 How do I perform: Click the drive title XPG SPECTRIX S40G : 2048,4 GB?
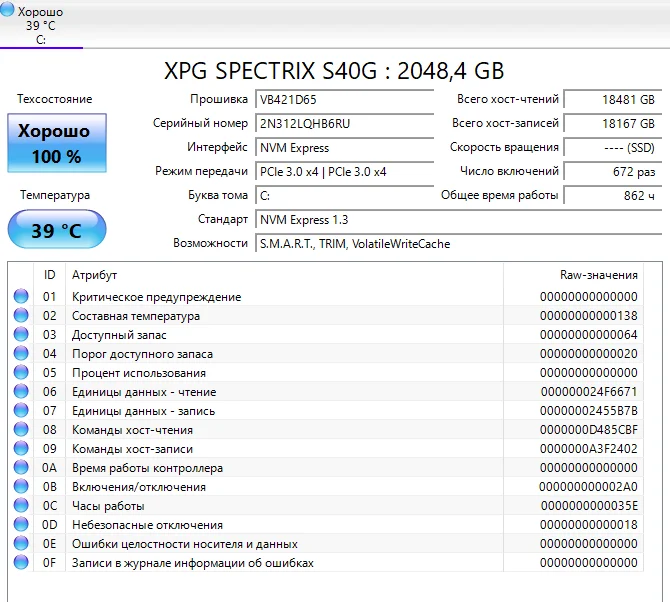[x=334, y=71]
